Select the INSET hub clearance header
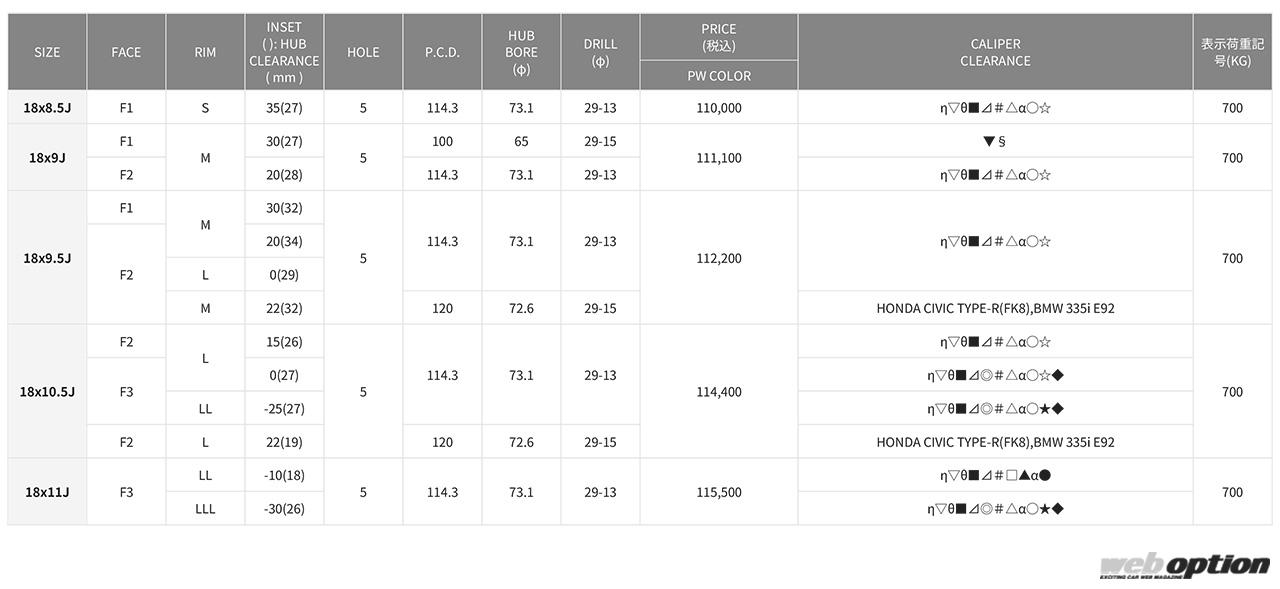1280x589 pixels. pos(284,52)
